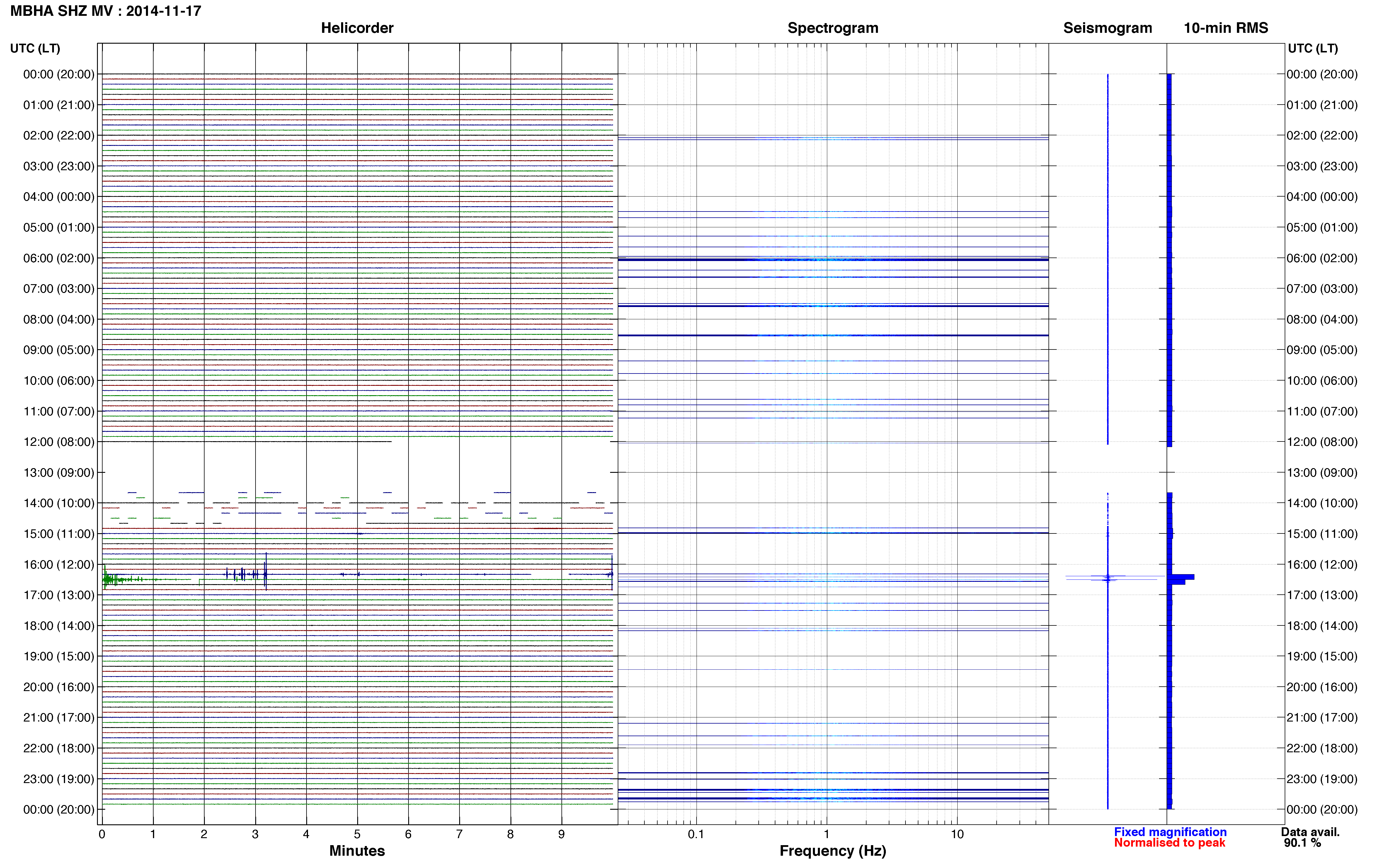Click left time label '22:00 (18:00)'

coord(59,748)
